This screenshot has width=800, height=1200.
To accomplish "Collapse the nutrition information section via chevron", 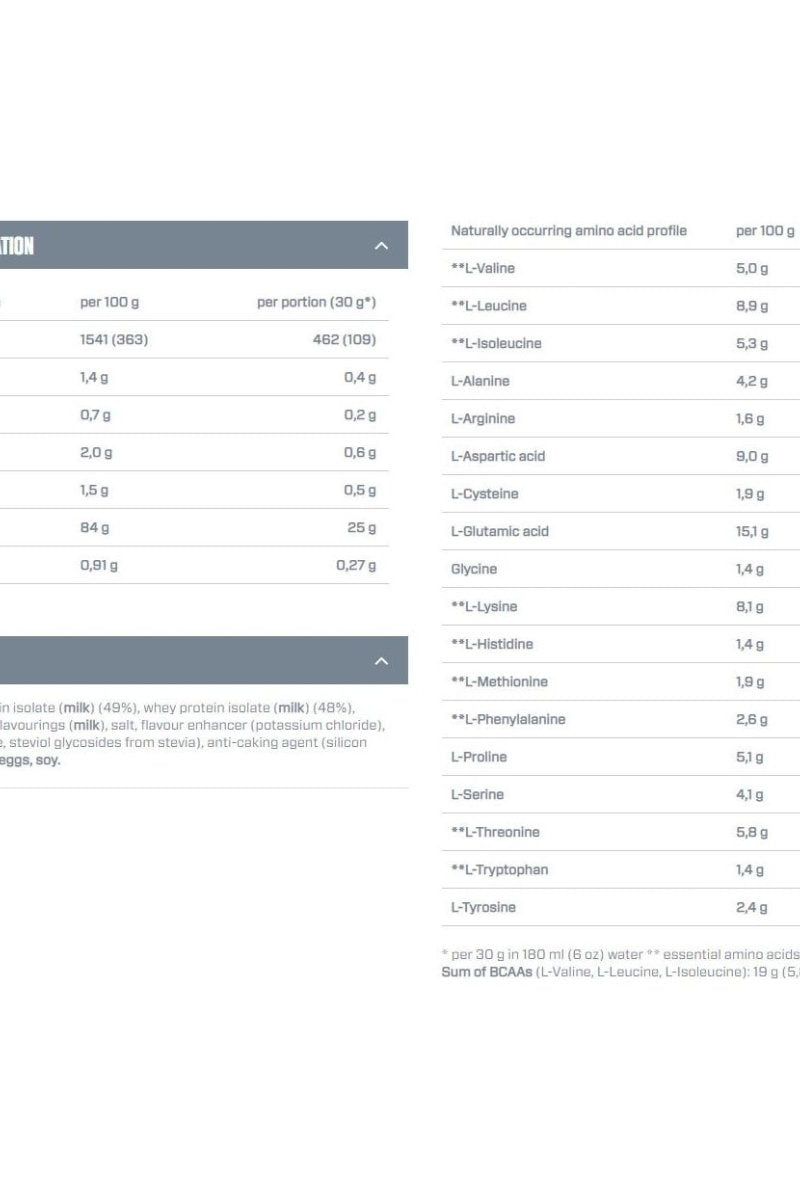I will point(381,243).
